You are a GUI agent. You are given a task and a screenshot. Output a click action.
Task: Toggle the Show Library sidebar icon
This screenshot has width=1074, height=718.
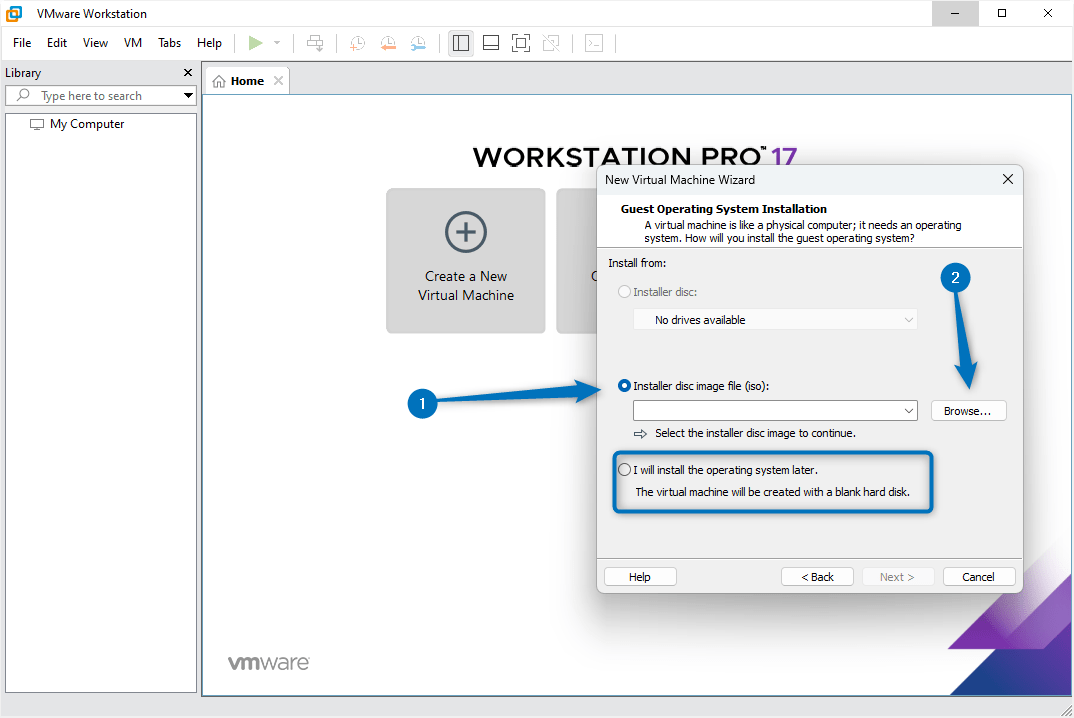pyautogui.click(x=460, y=43)
